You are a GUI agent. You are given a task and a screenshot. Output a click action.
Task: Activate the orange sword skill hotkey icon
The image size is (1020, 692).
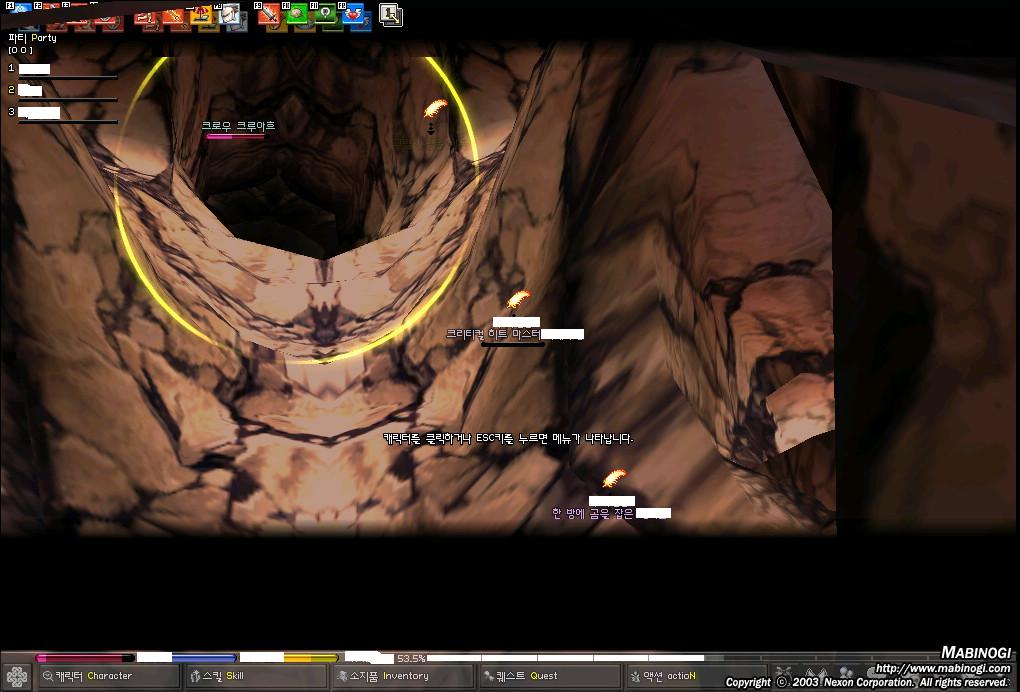(x=174, y=16)
